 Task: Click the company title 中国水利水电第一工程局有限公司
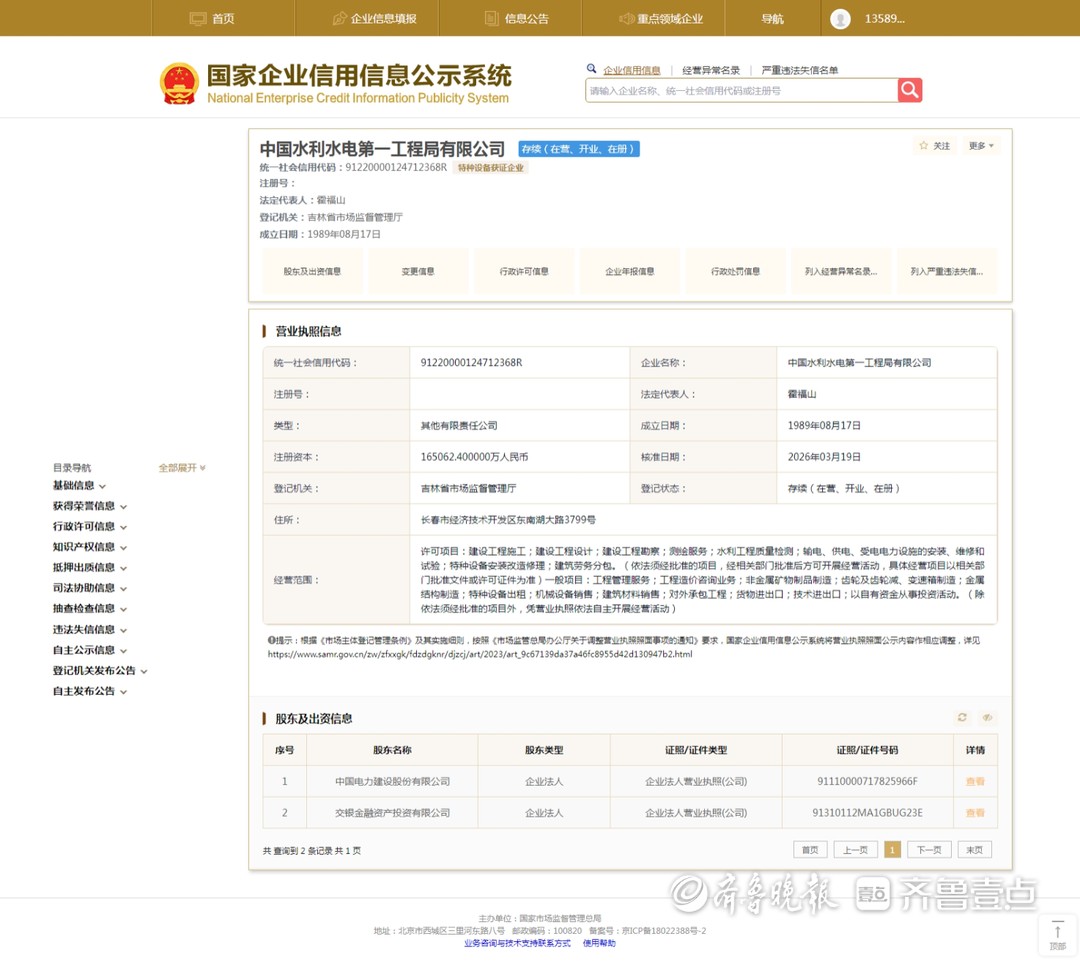(x=382, y=149)
